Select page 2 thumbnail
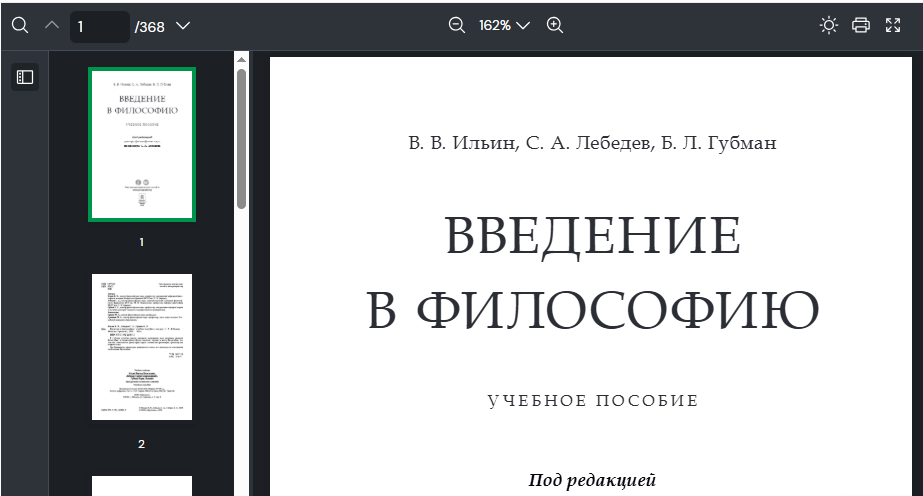The image size is (923, 496). coord(142,347)
